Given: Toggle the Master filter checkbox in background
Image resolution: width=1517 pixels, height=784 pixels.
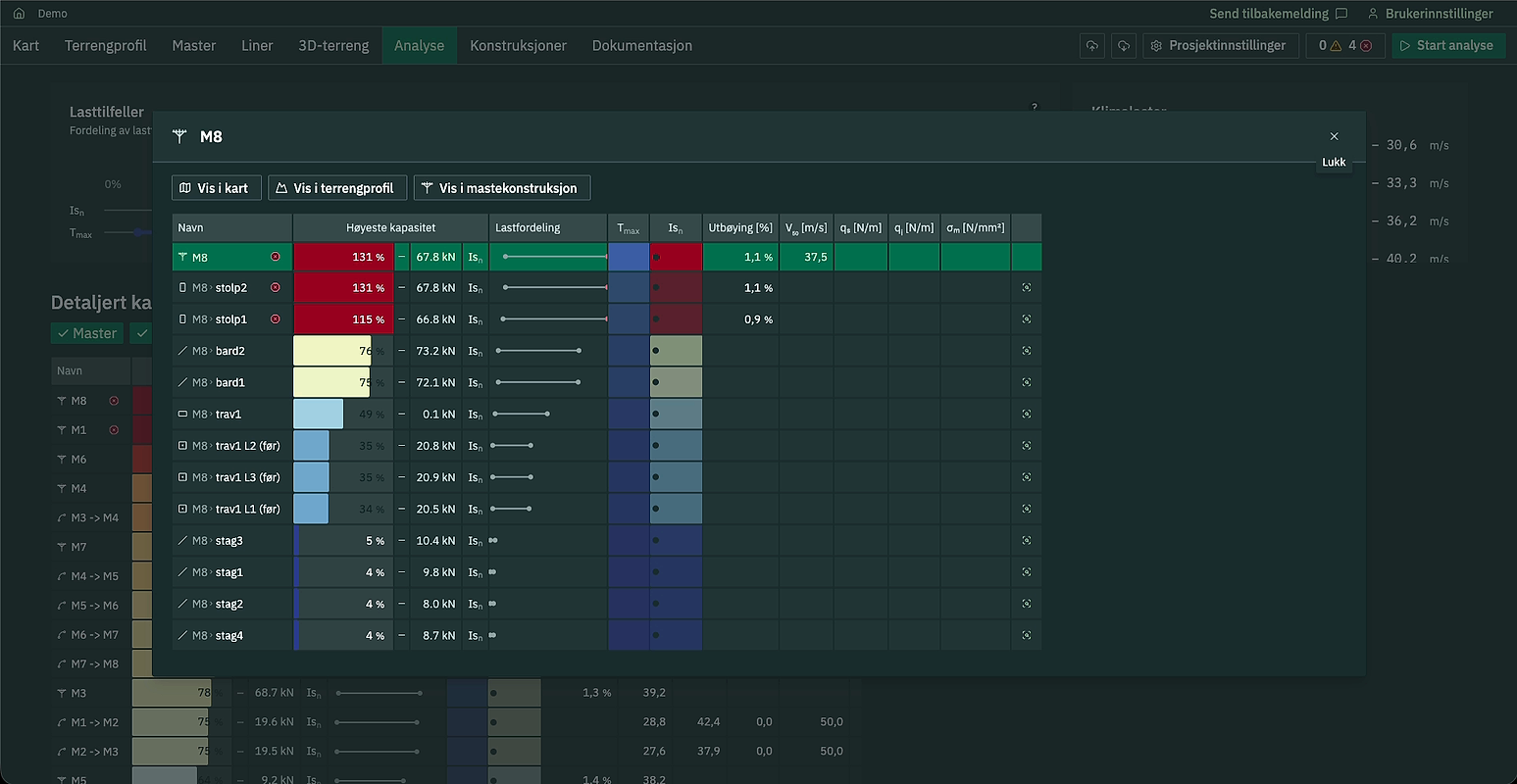Looking at the screenshot, I should 87,333.
